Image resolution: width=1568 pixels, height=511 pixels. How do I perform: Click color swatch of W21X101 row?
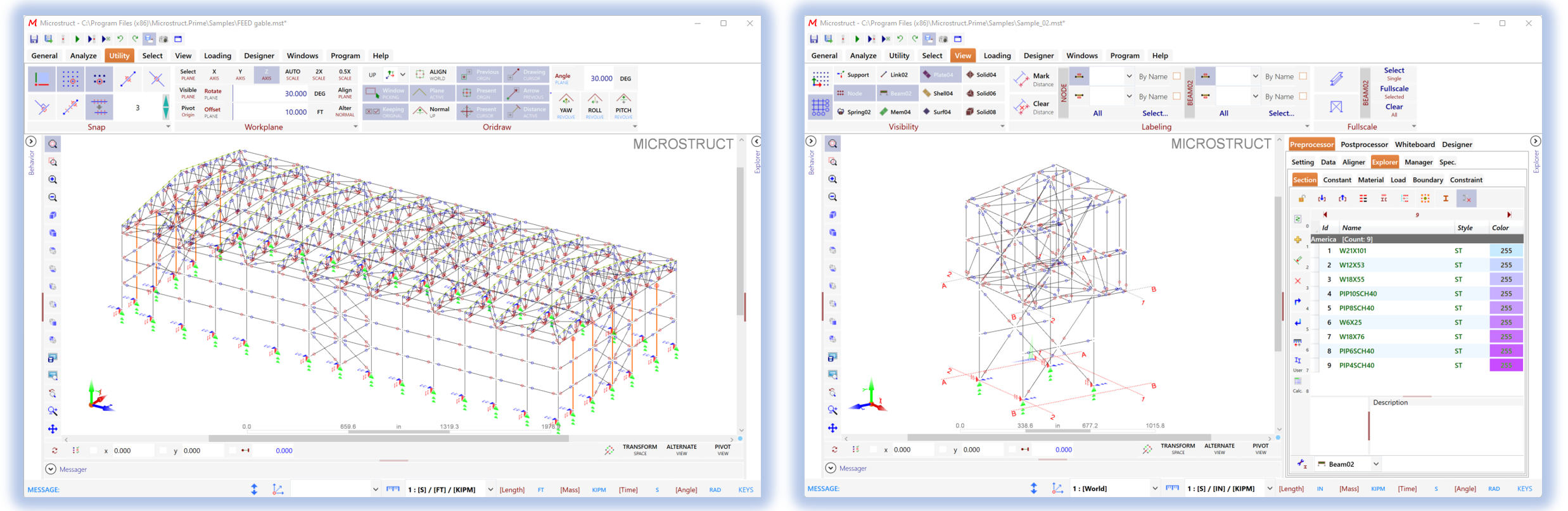pos(1506,251)
